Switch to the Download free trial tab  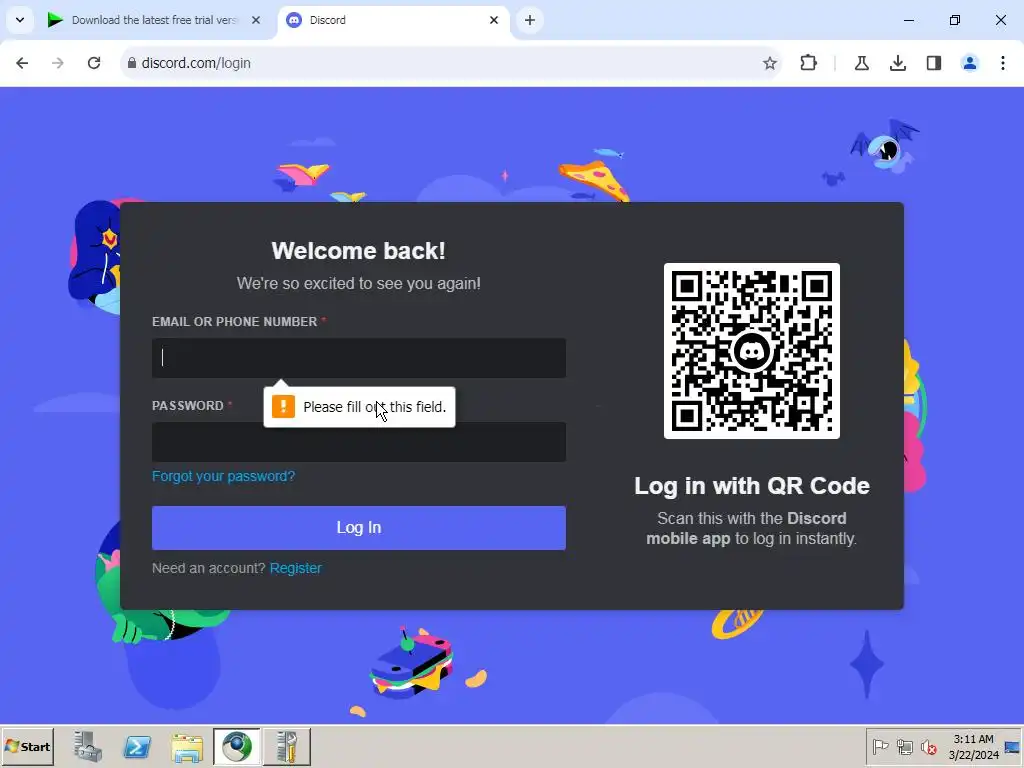pos(154,20)
